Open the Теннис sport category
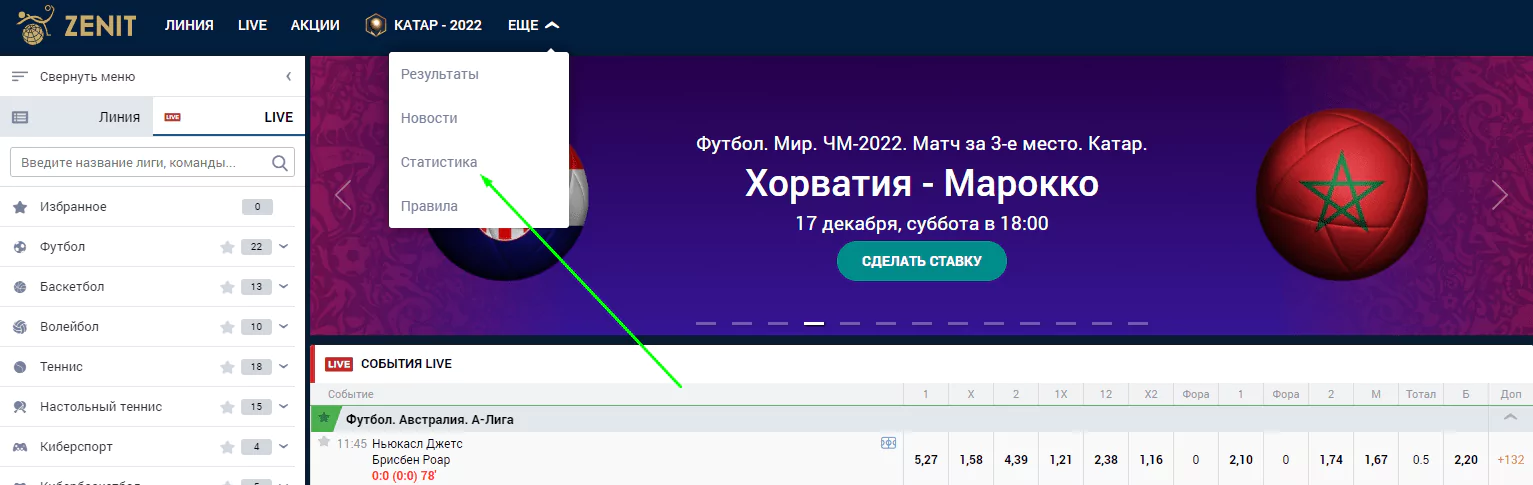 click(61, 367)
